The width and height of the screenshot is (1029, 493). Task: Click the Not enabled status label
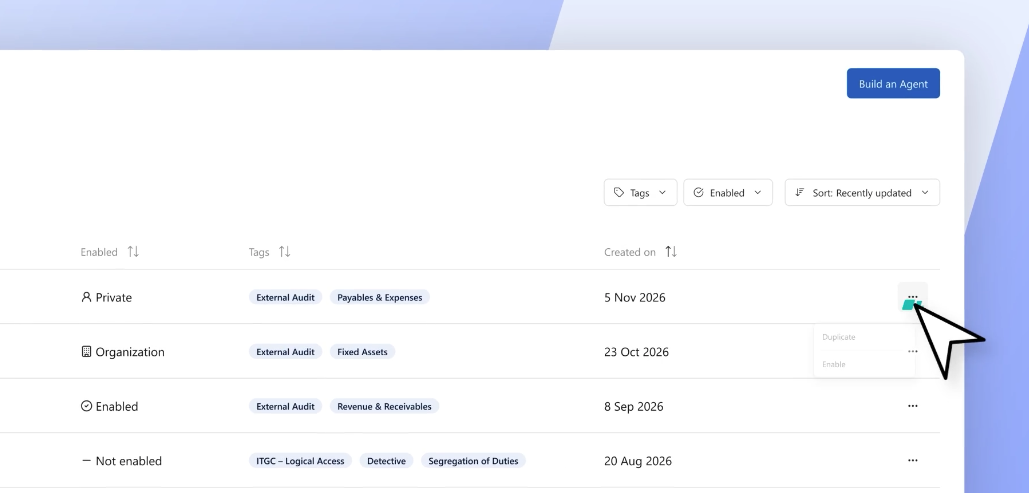[x=121, y=461]
